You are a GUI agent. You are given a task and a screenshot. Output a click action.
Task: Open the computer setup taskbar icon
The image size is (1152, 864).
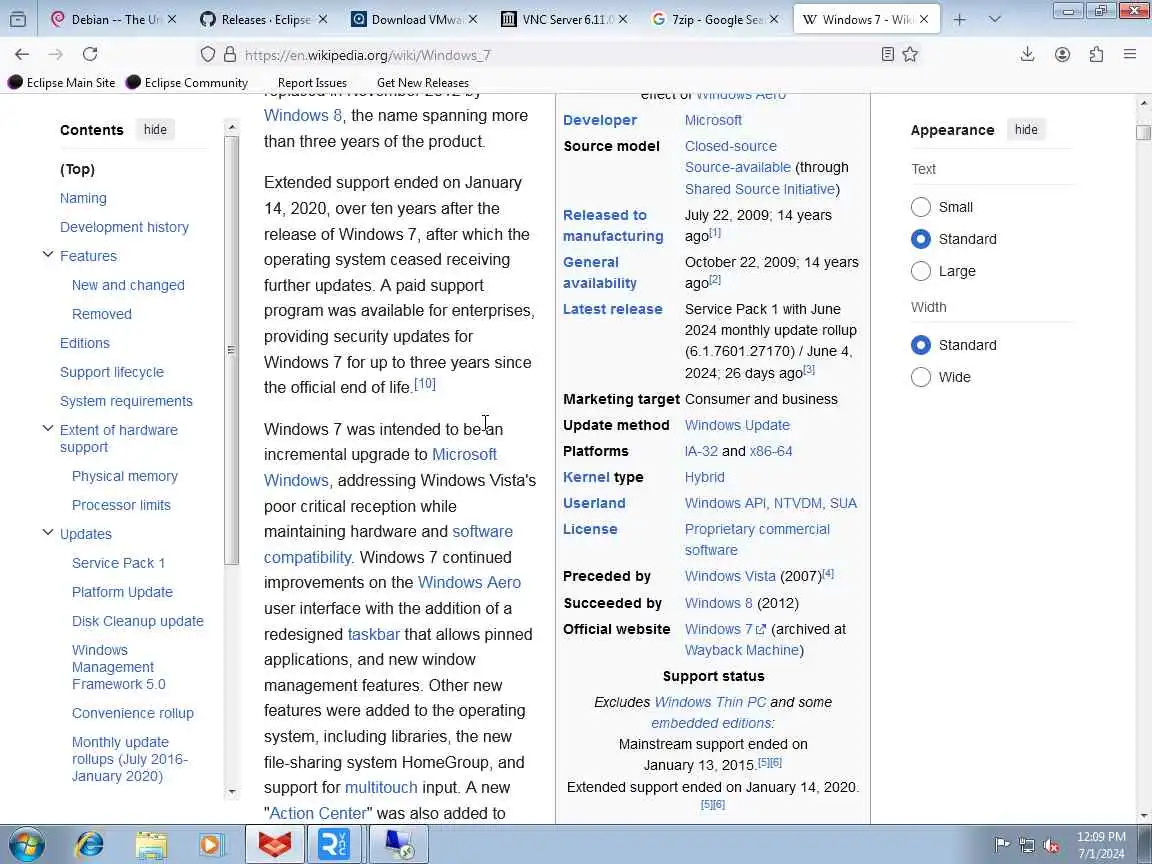tap(397, 845)
